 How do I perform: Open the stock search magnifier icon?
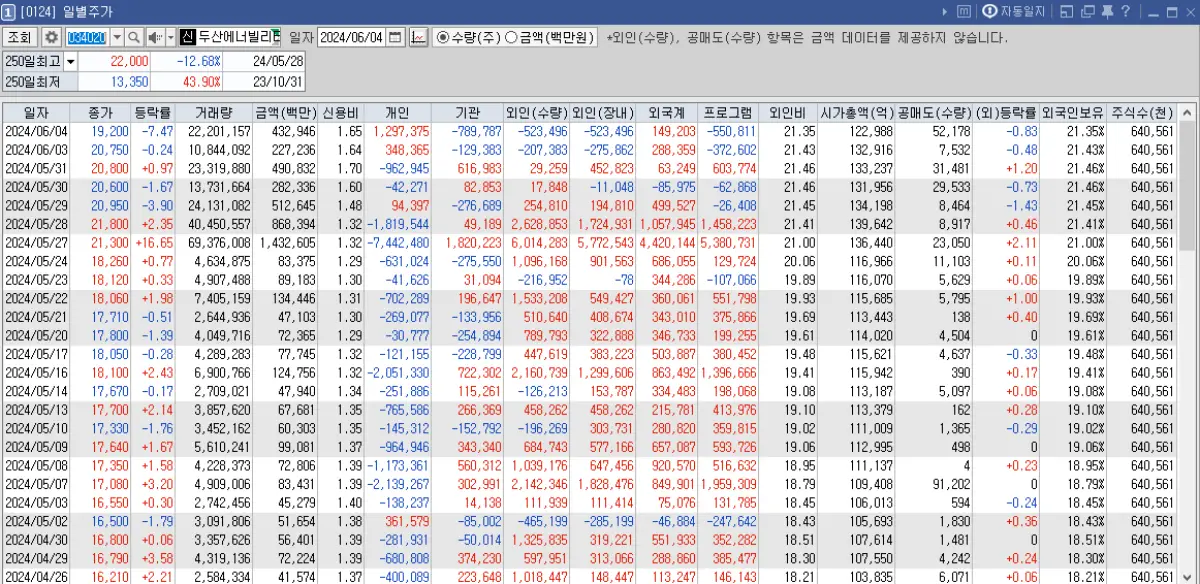tap(133, 35)
